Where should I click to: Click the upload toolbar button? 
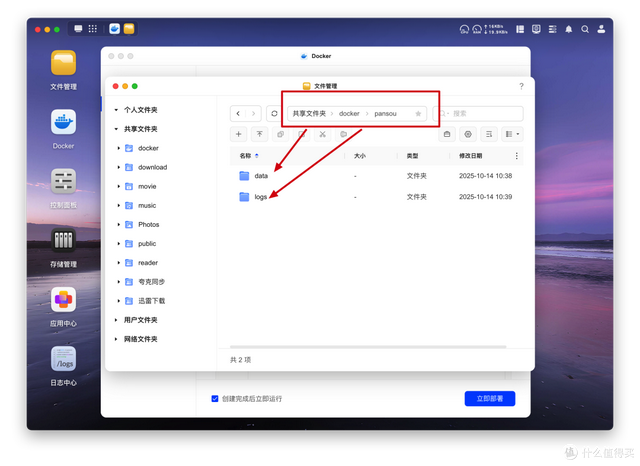pos(260,134)
